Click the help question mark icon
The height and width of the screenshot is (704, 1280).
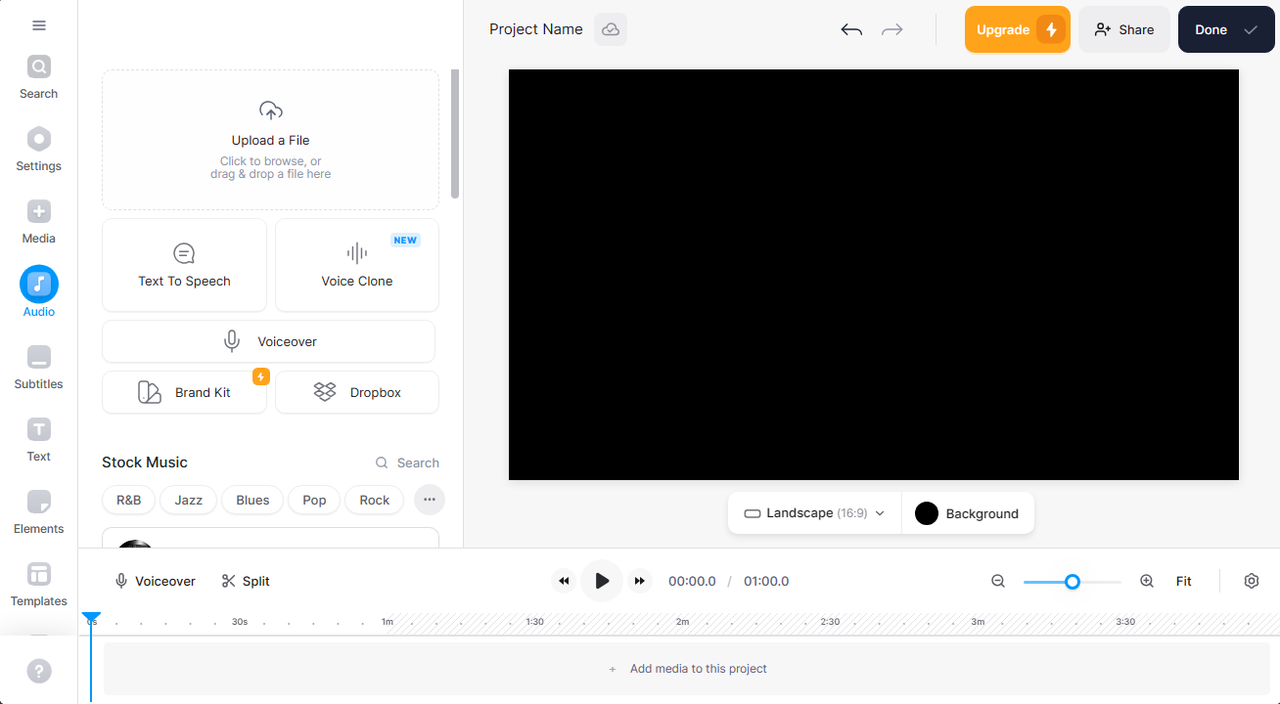click(39, 671)
